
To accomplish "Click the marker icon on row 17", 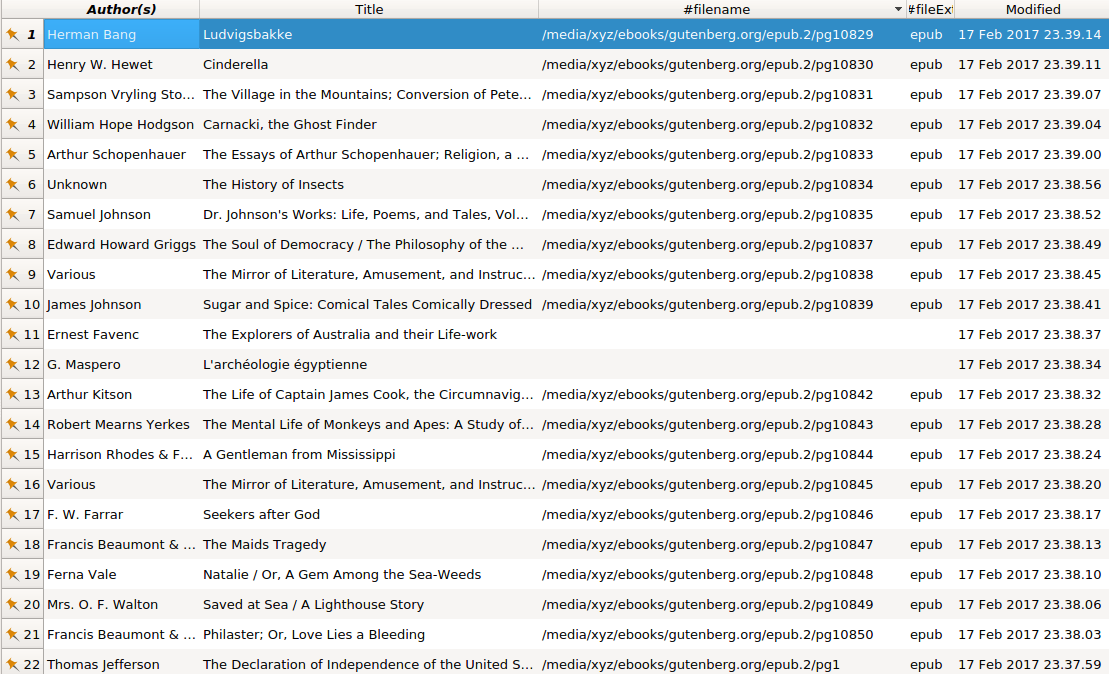I will coord(13,514).
